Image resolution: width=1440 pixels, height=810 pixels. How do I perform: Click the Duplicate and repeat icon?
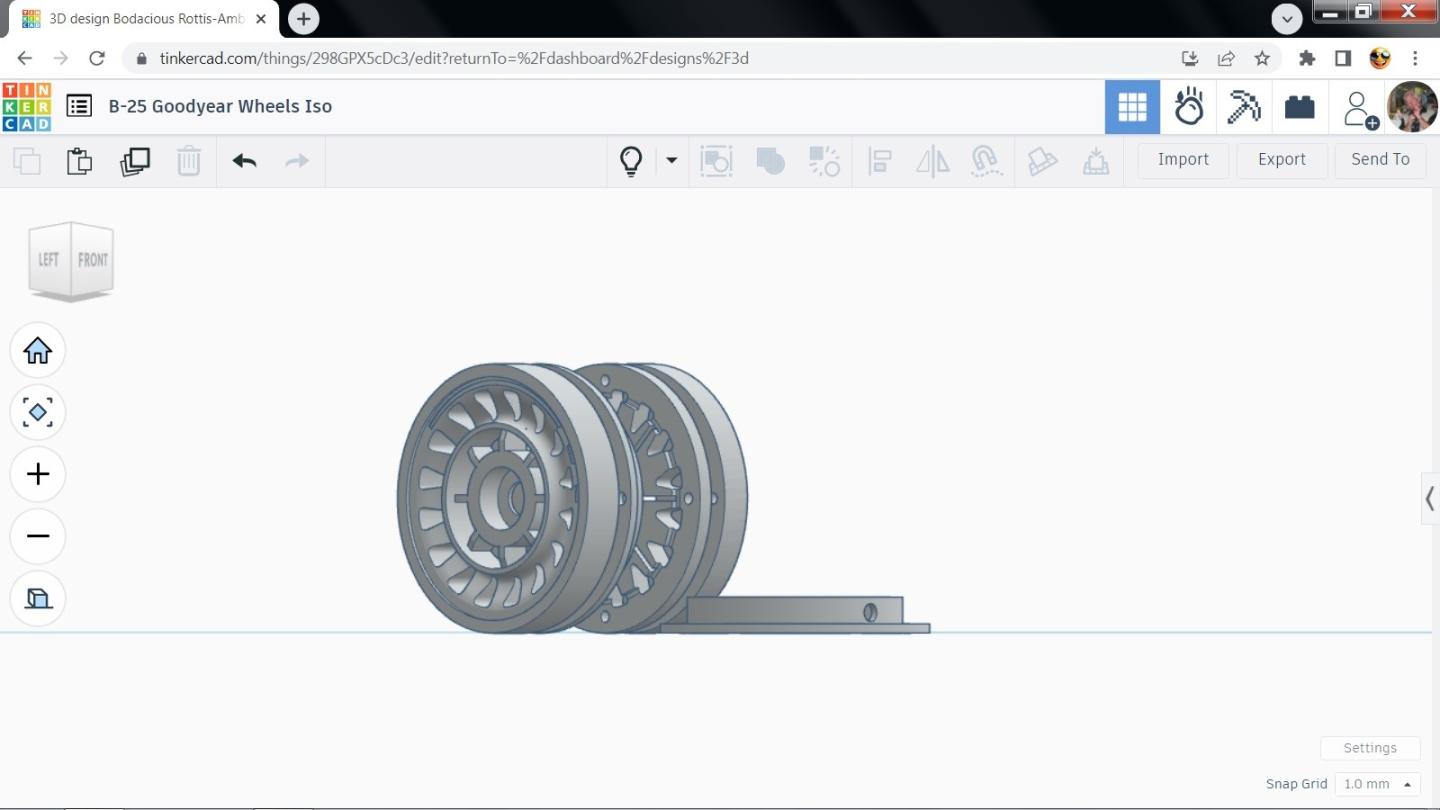coord(134,161)
